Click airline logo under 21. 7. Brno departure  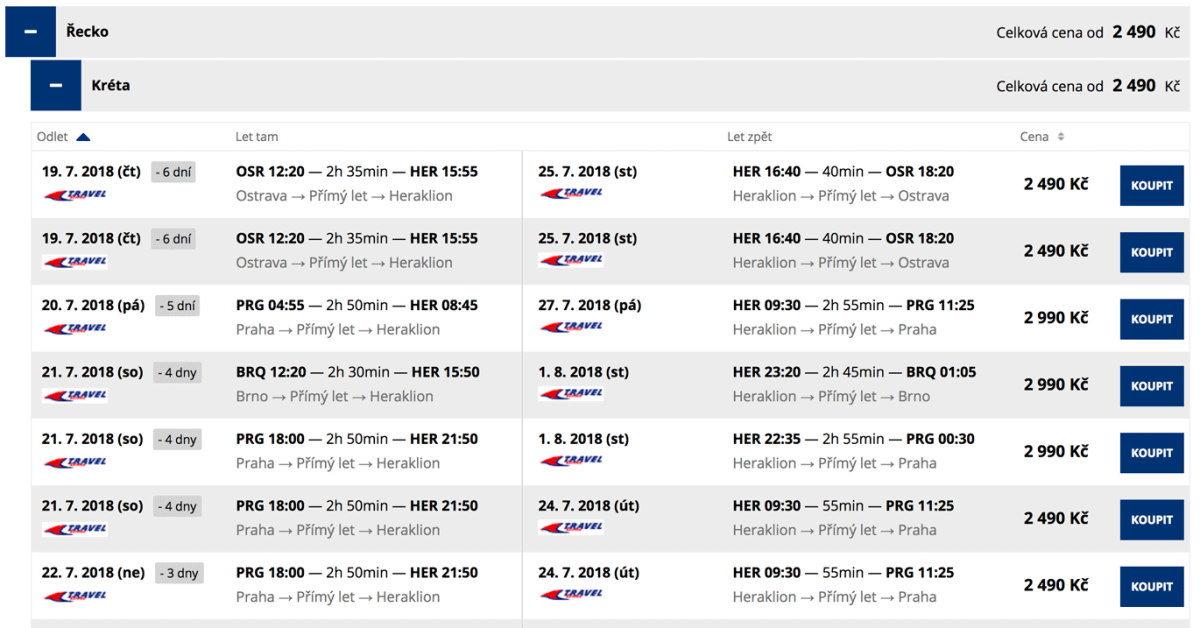pyautogui.click(x=75, y=395)
